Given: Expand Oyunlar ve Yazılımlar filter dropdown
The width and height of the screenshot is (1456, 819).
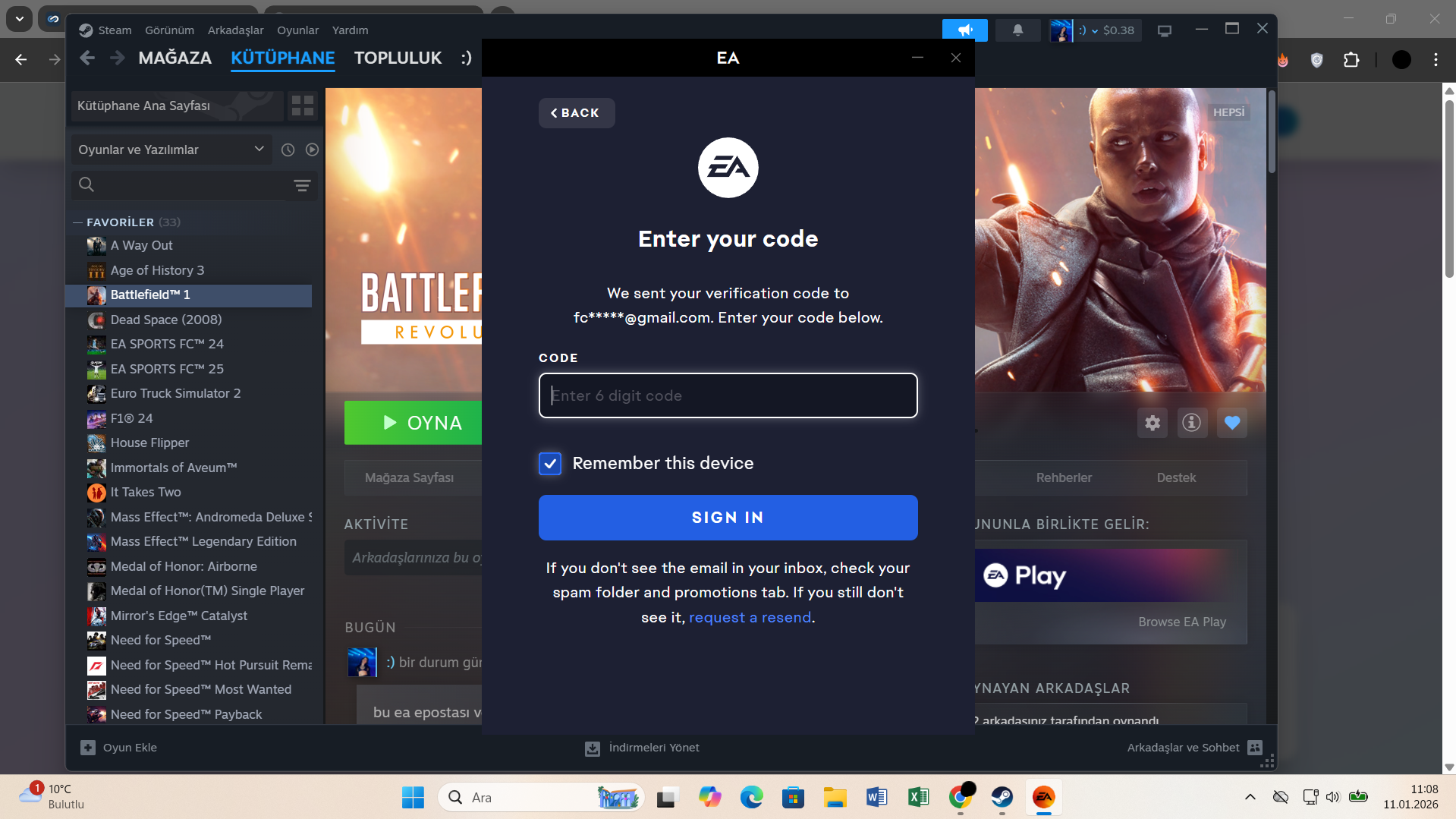Looking at the screenshot, I should [x=171, y=150].
